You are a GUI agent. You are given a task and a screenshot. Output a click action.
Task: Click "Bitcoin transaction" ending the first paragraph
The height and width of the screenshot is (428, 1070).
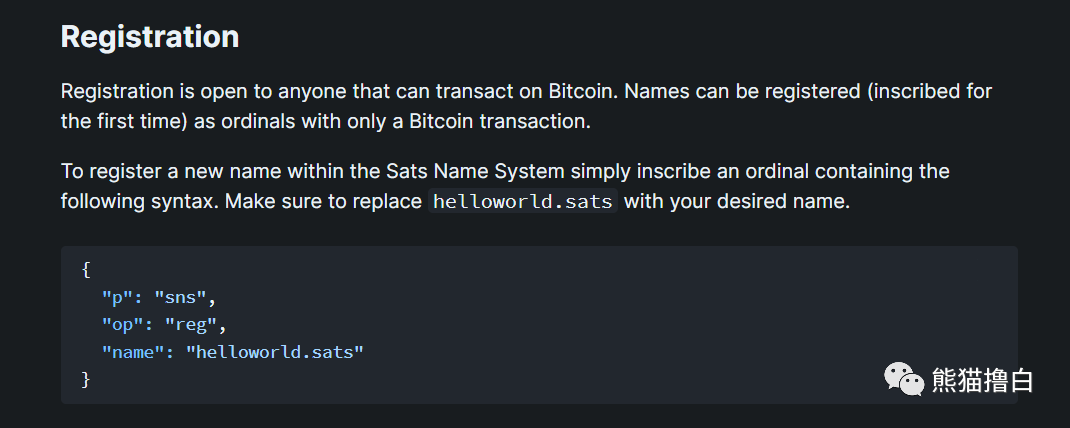pyautogui.click(x=506, y=121)
